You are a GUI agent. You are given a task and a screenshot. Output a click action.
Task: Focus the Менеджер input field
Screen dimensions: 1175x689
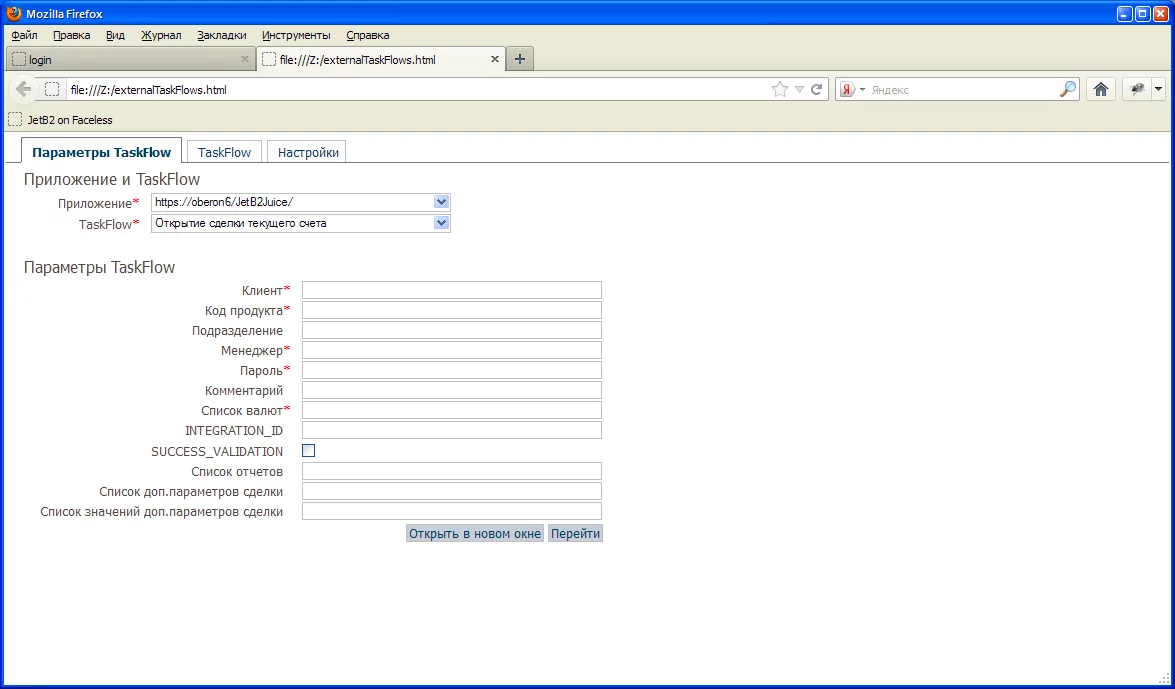[x=452, y=350]
